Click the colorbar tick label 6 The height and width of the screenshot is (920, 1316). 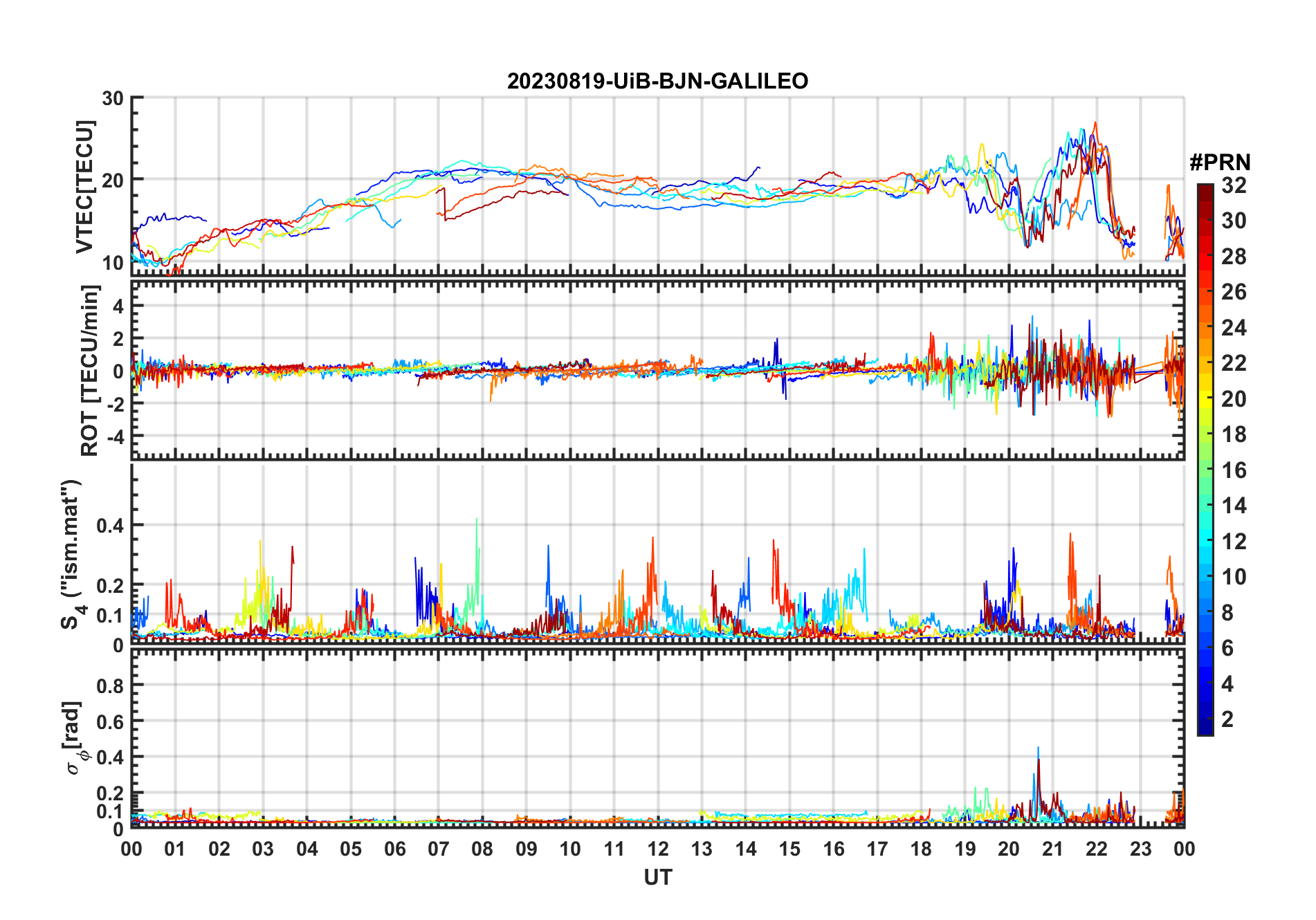pos(1227,648)
